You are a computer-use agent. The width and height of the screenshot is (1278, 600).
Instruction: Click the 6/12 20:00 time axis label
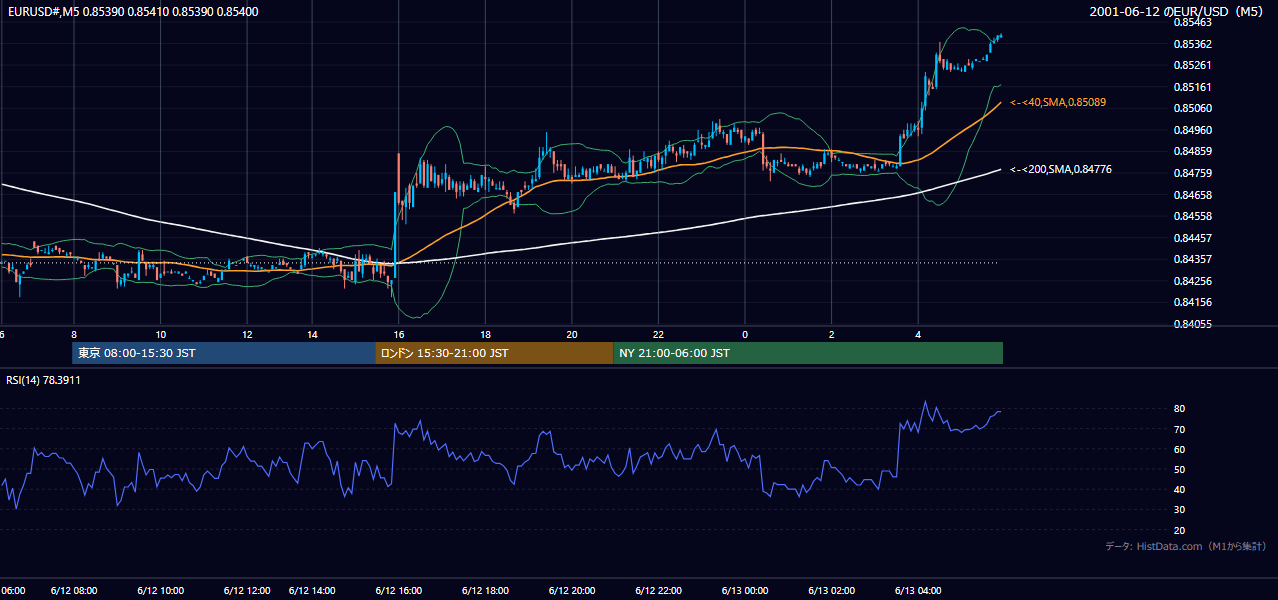tap(572, 590)
